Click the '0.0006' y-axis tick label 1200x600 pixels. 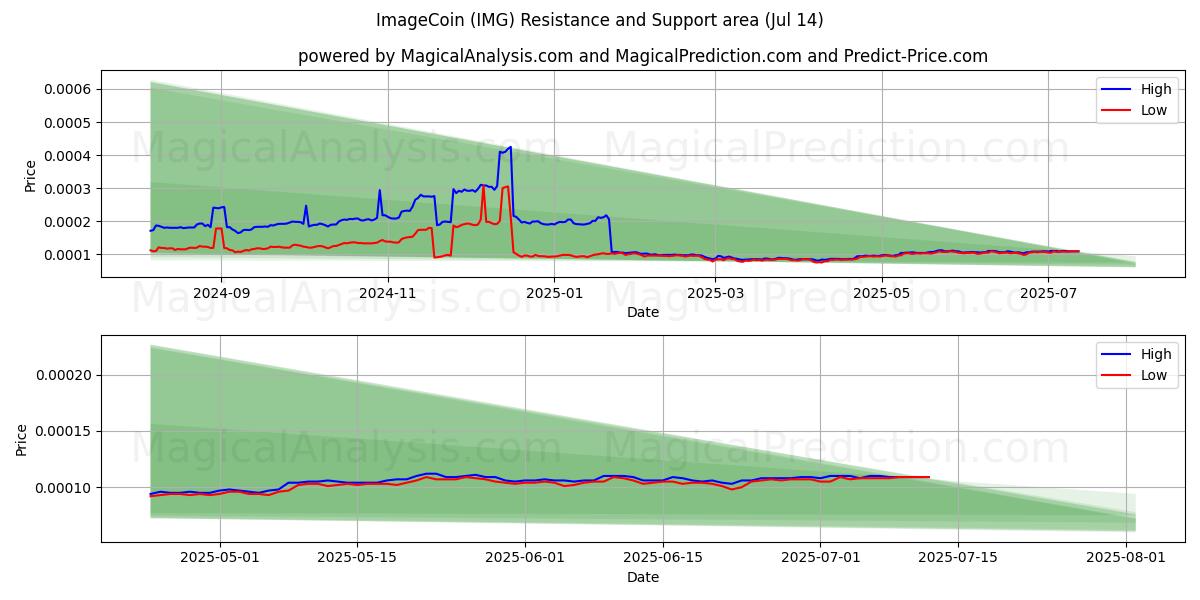click(x=67, y=90)
